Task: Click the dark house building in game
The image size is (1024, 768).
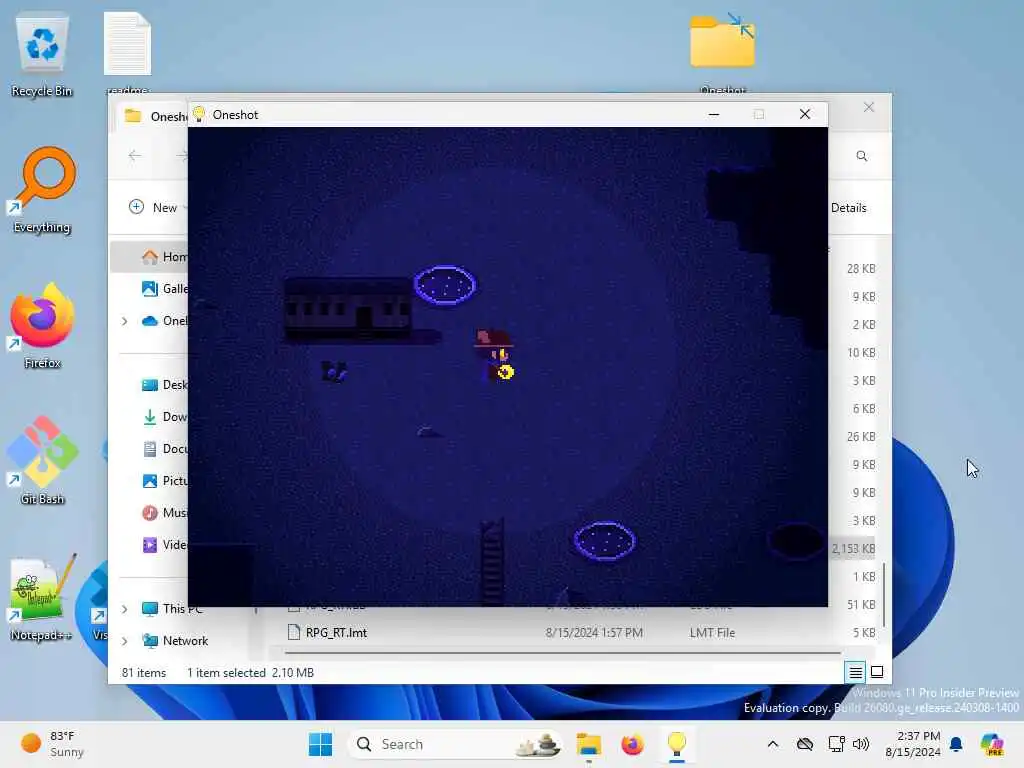Action: click(347, 310)
